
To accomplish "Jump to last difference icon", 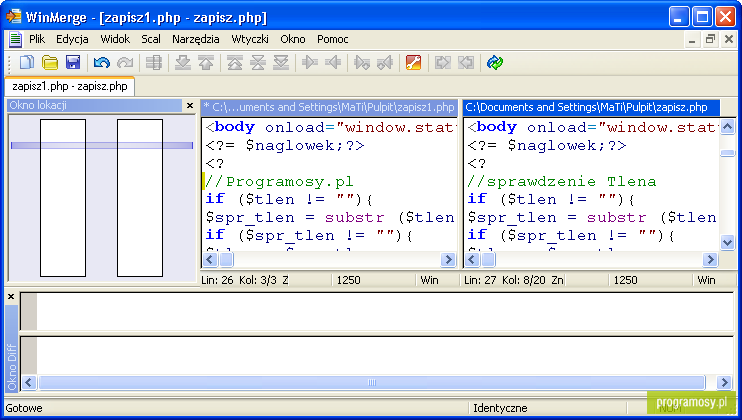I will [x=281, y=62].
